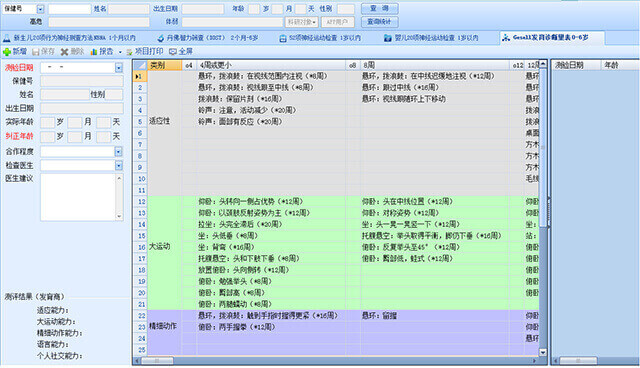
Task: Click the table horizontal scrollbar left arrow
Action: pyautogui.click(x=137, y=361)
